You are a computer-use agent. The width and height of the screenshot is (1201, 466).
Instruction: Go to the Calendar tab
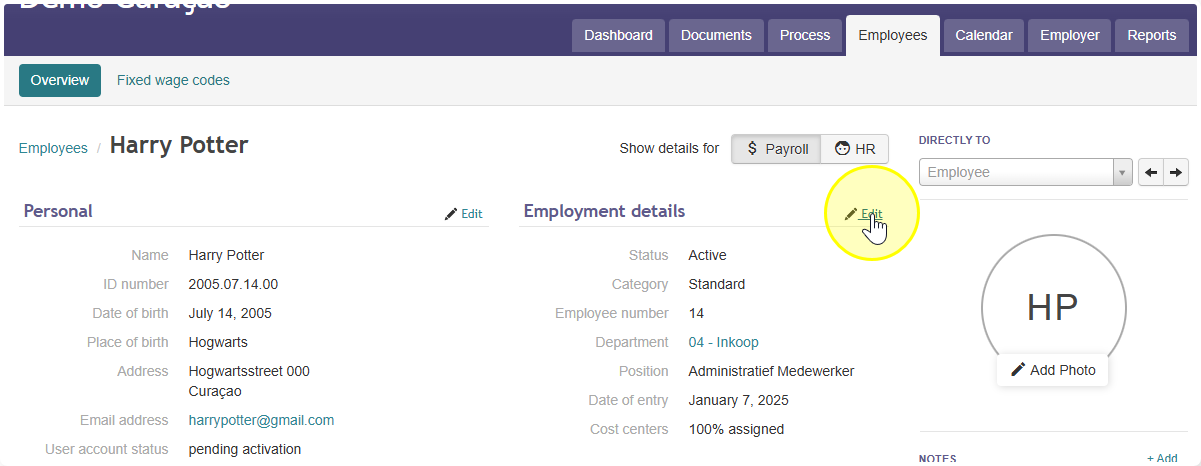point(984,35)
